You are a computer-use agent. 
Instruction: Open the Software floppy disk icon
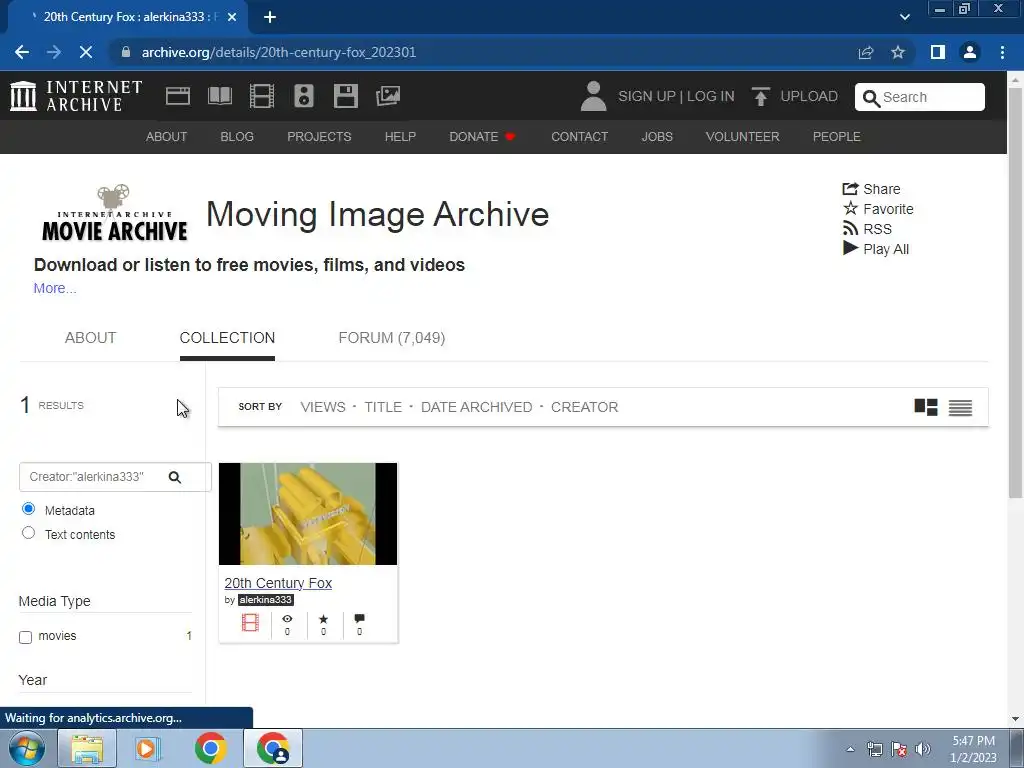coord(345,96)
